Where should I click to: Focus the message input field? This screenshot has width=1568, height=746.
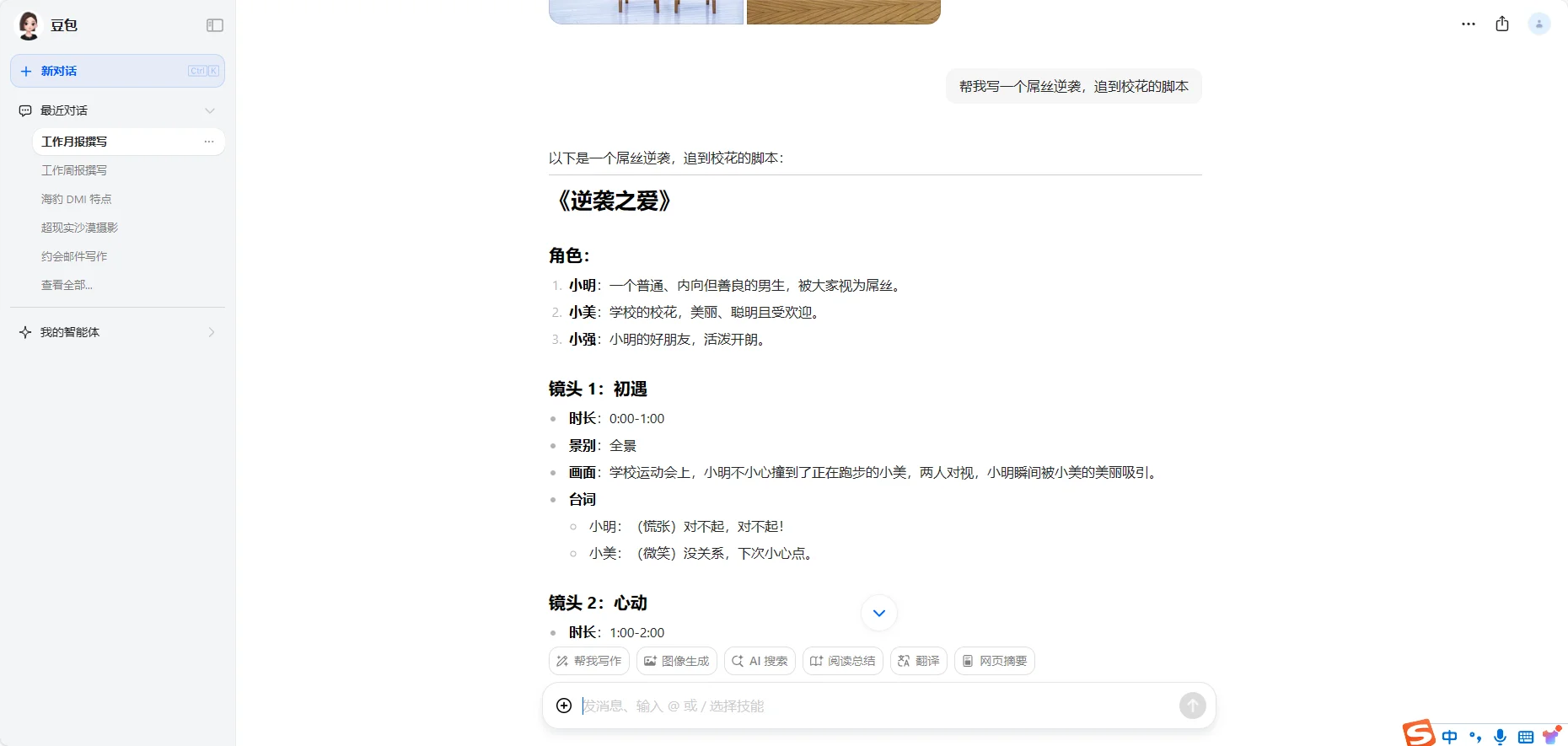pyautogui.click(x=877, y=706)
